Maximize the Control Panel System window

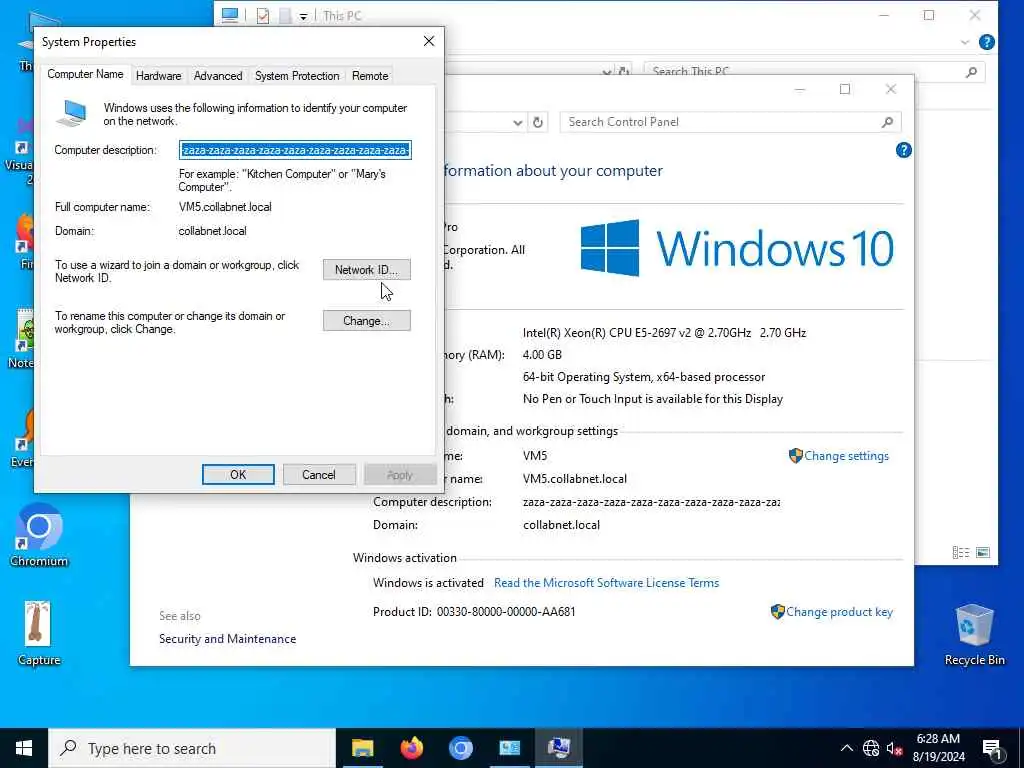tap(844, 89)
